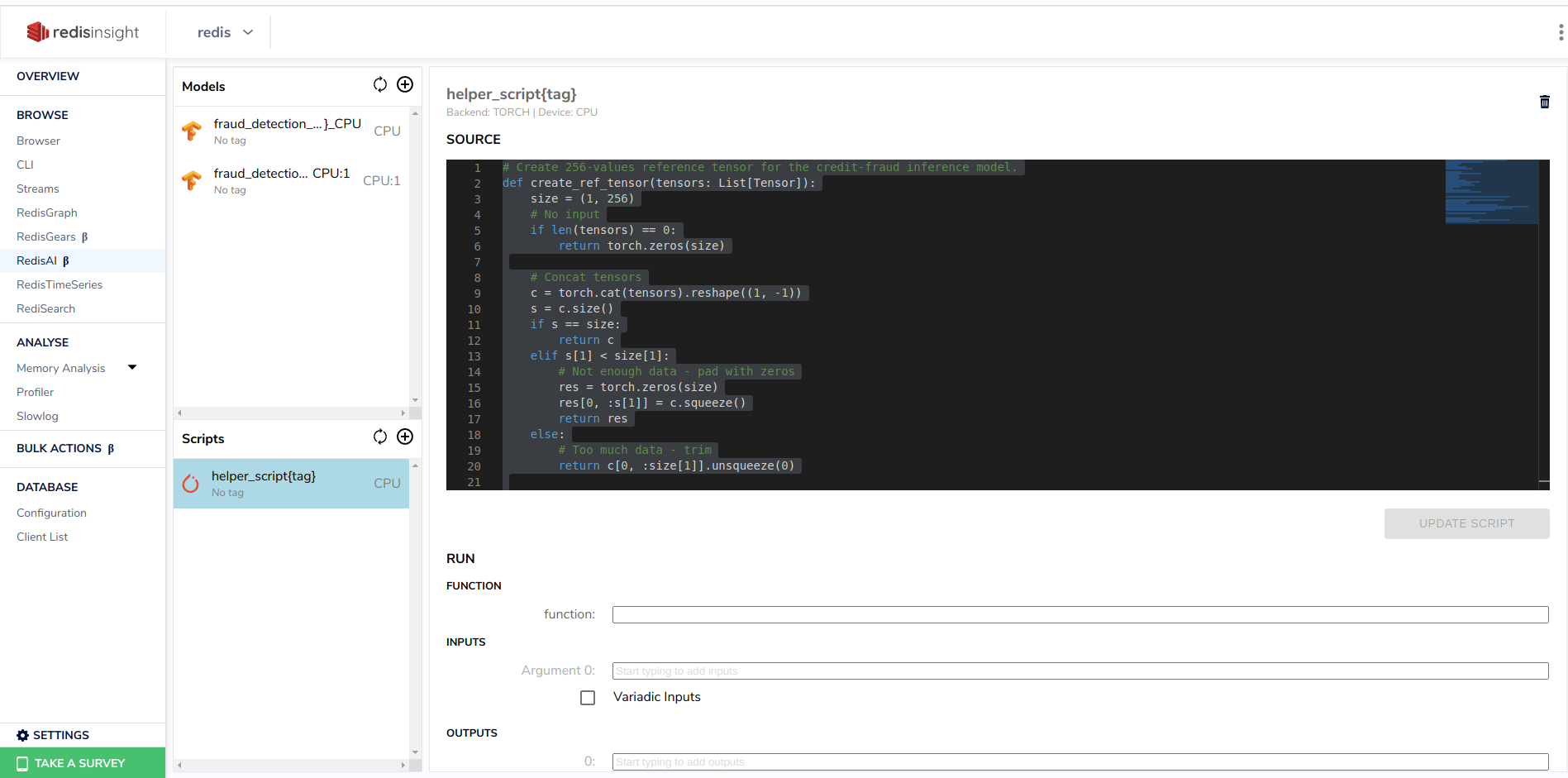The height and width of the screenshot is (778, 1568).
Task: Select the fraud_detection_...}_CPU model
Action: [x=291, y=131]
